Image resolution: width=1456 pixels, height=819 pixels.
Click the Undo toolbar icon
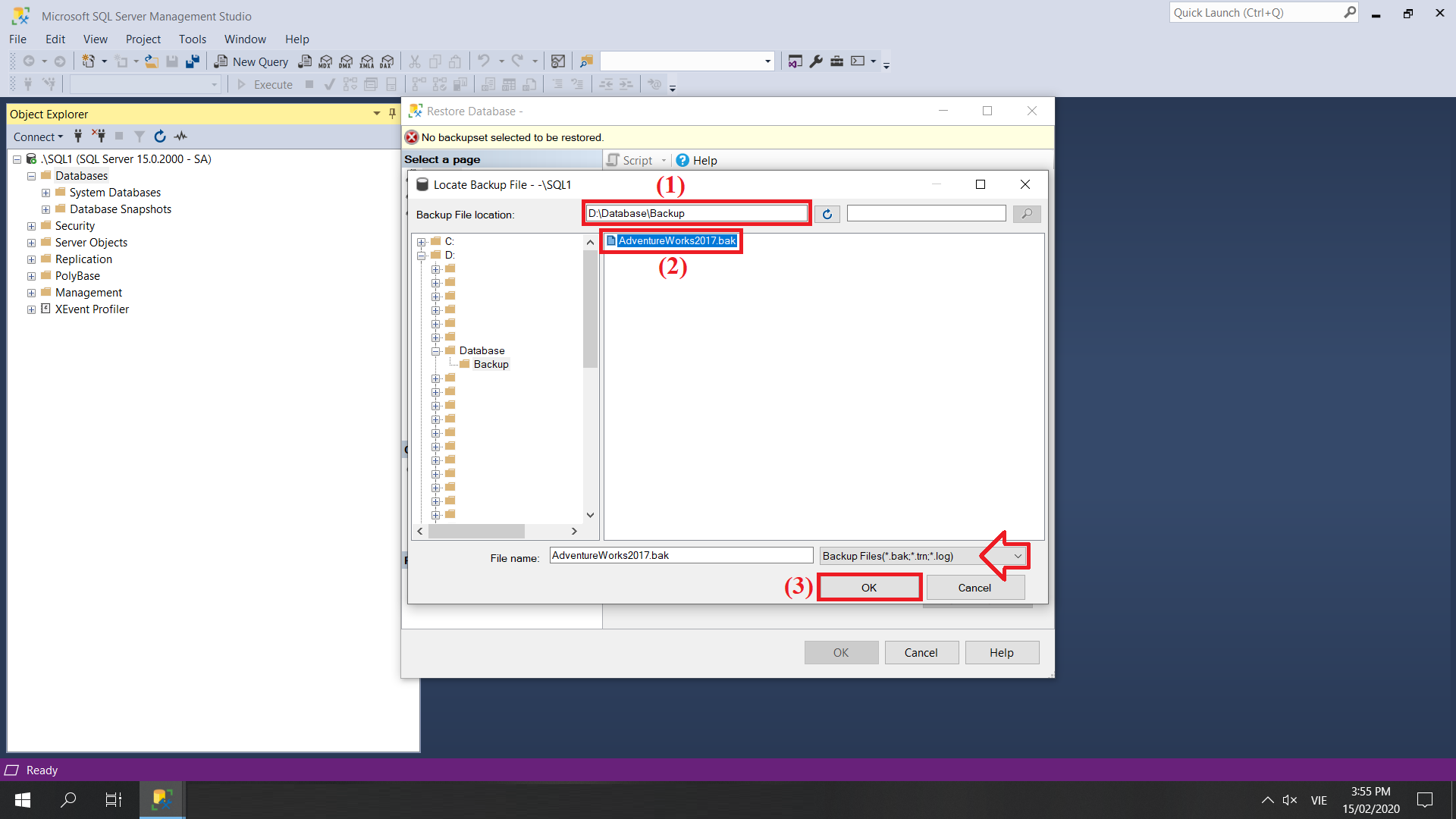484,61
